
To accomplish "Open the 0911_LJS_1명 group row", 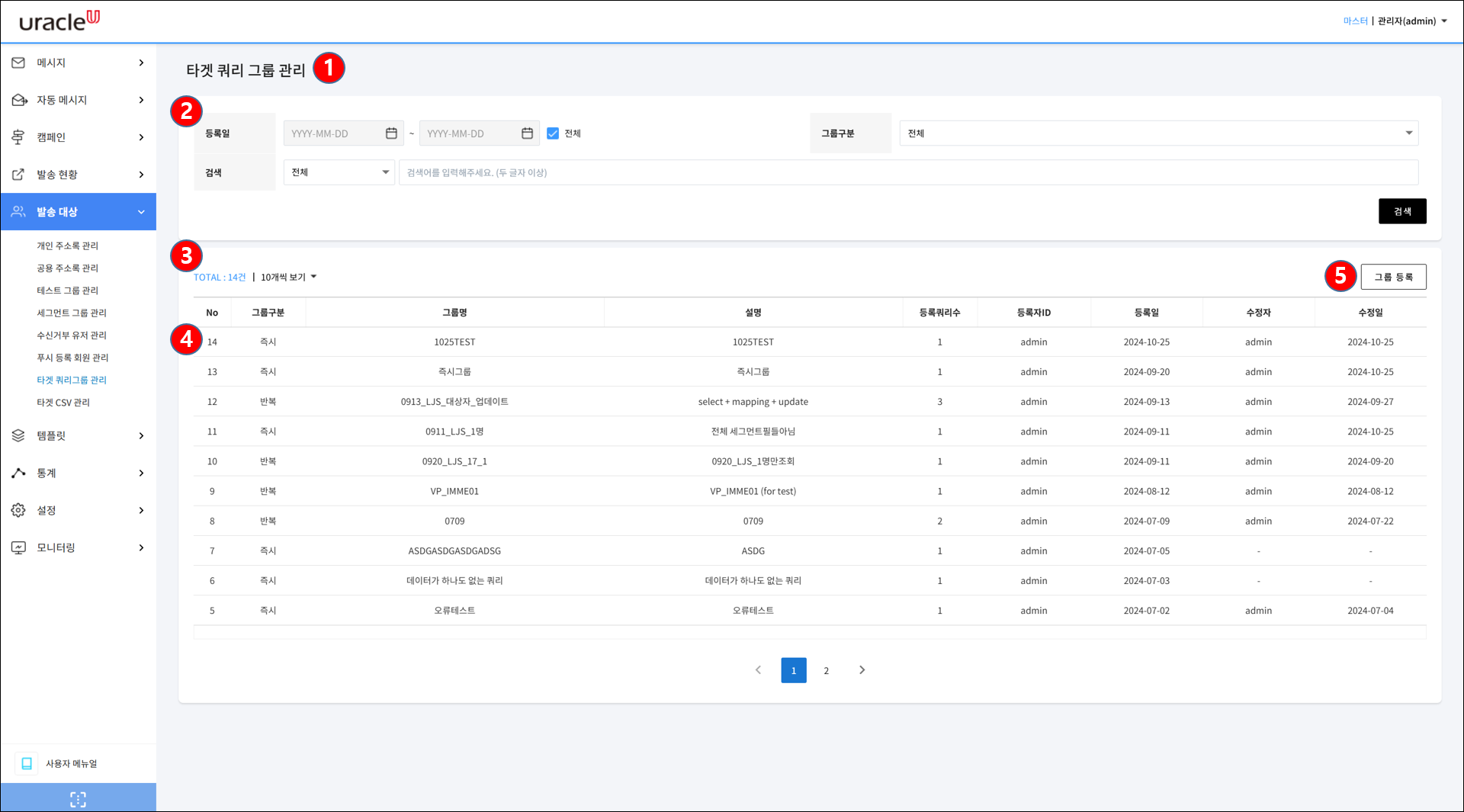I will (x=454, y=432).
